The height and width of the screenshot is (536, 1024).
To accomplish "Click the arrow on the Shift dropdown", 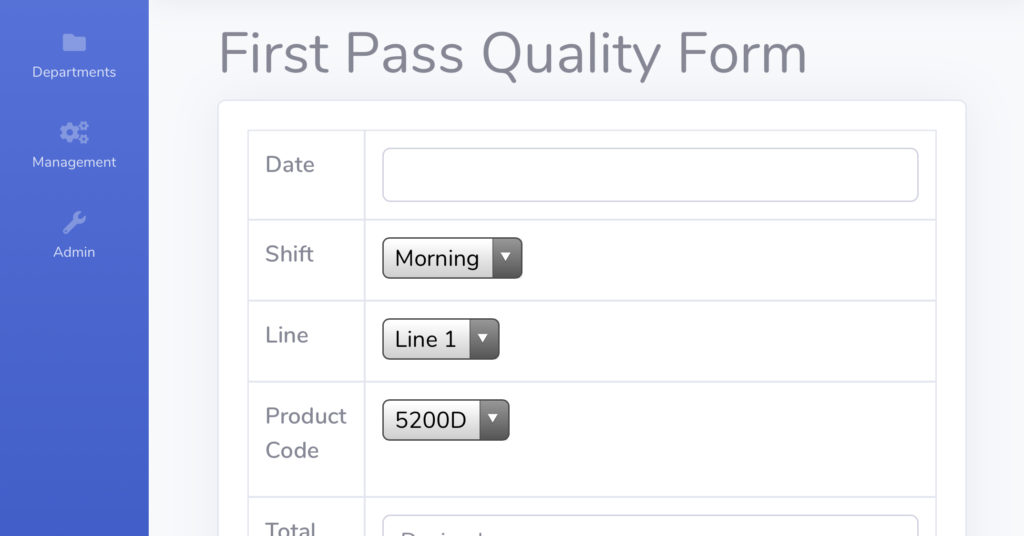I will [x=506, y=258].
